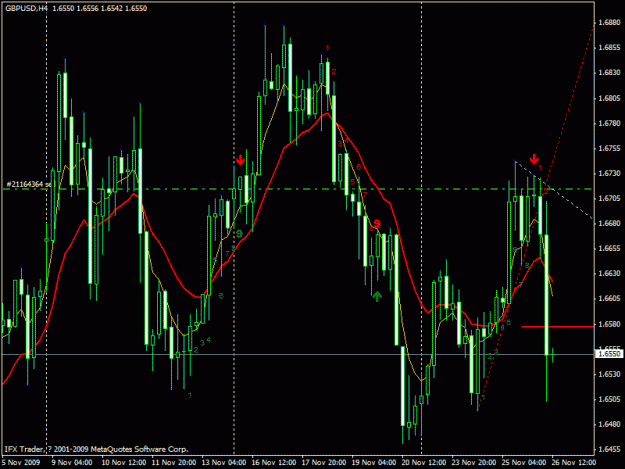Select the large green 9 count marker
Image resolution: width=625 pixels, height=469 pixels.
240,234
